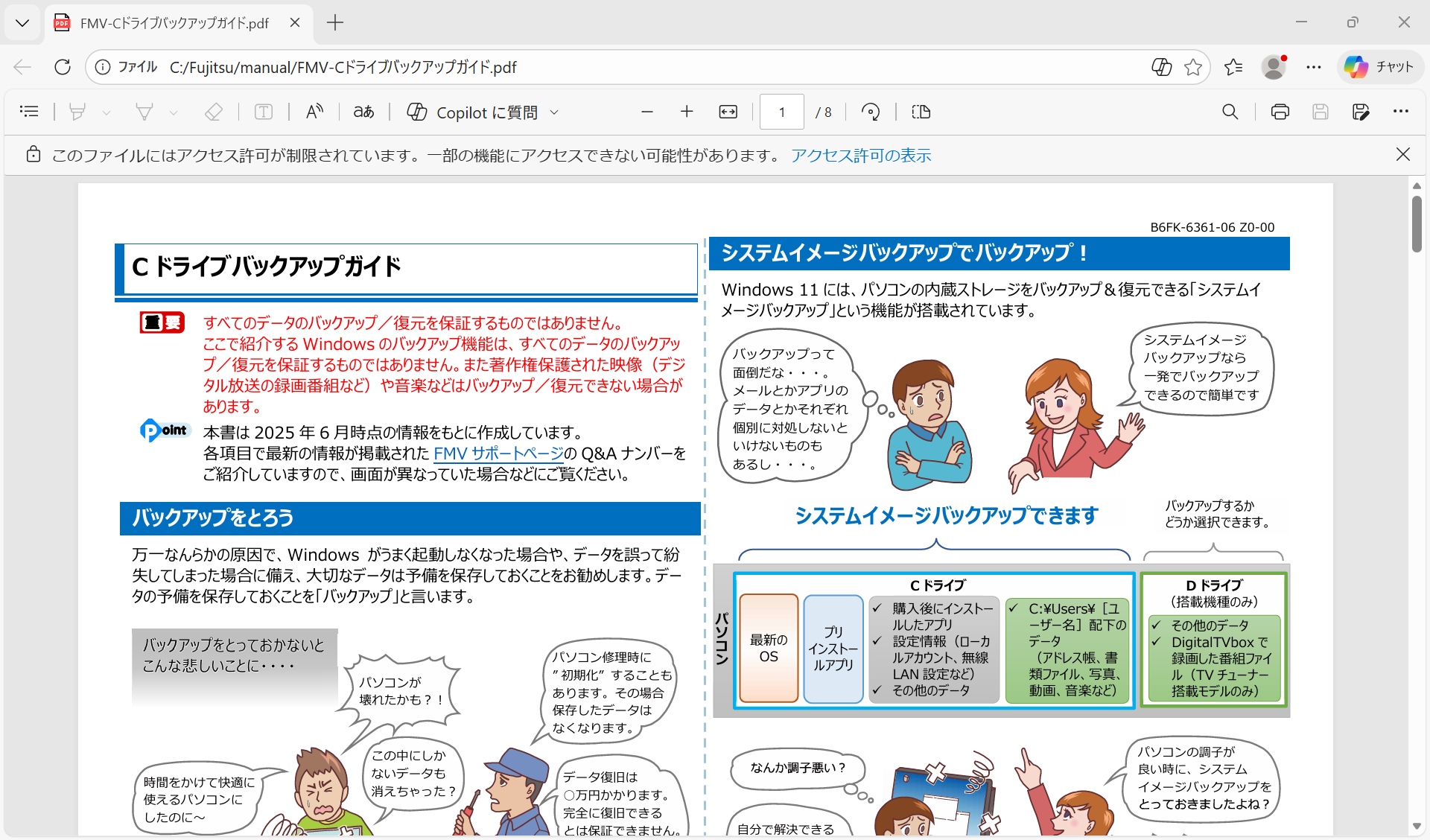Screen dimensions: 1430x840
Task: Click the アクセス許可の表示 link
Action: [860, 155]
